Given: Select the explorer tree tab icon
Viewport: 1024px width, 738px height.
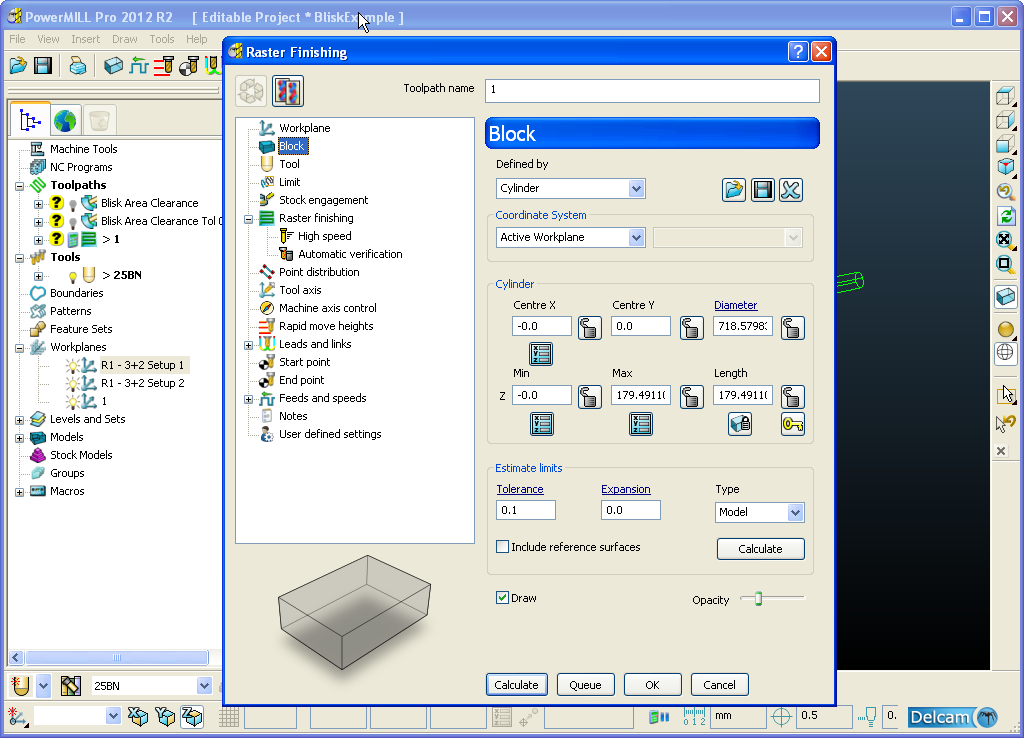Looking at the screenshot, I should coord(30,120).
